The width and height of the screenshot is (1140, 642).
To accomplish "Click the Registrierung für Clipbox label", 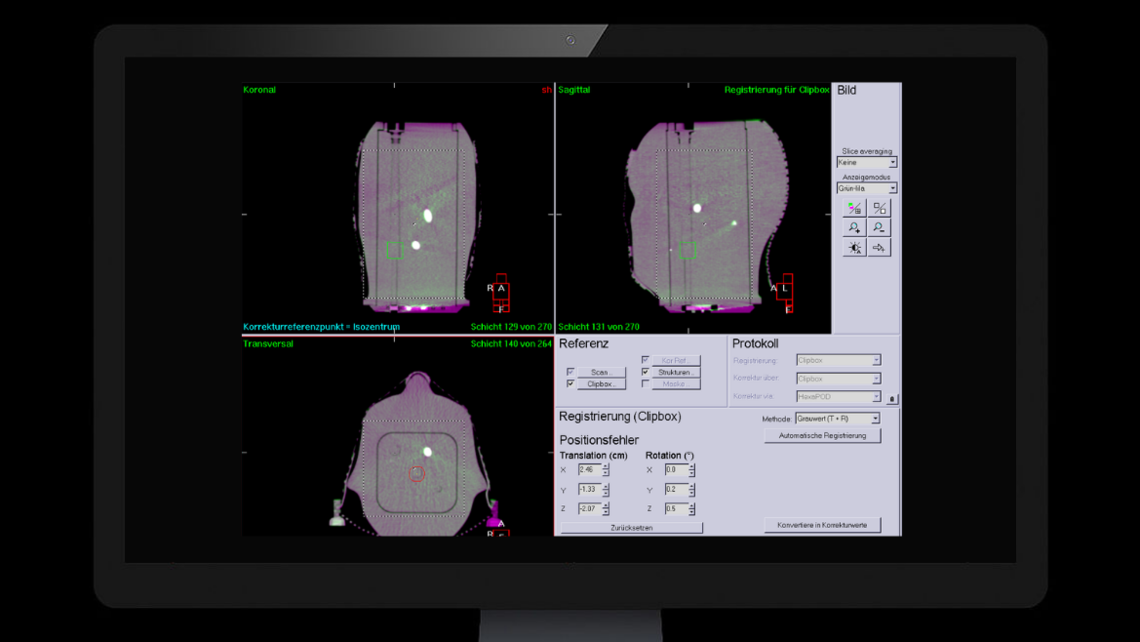I will [x=777, y=90].
